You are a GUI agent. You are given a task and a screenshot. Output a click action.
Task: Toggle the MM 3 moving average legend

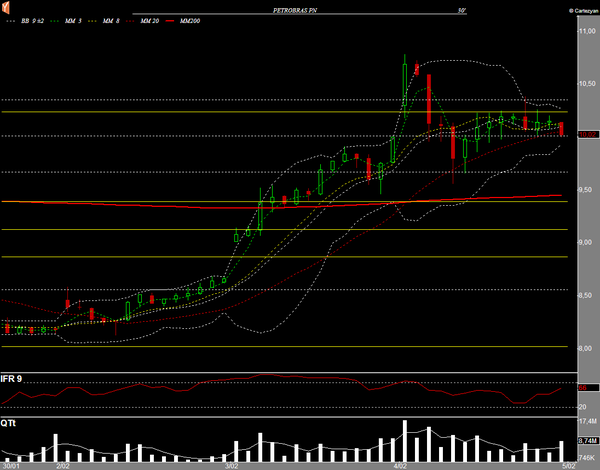(x=70, y=19)
